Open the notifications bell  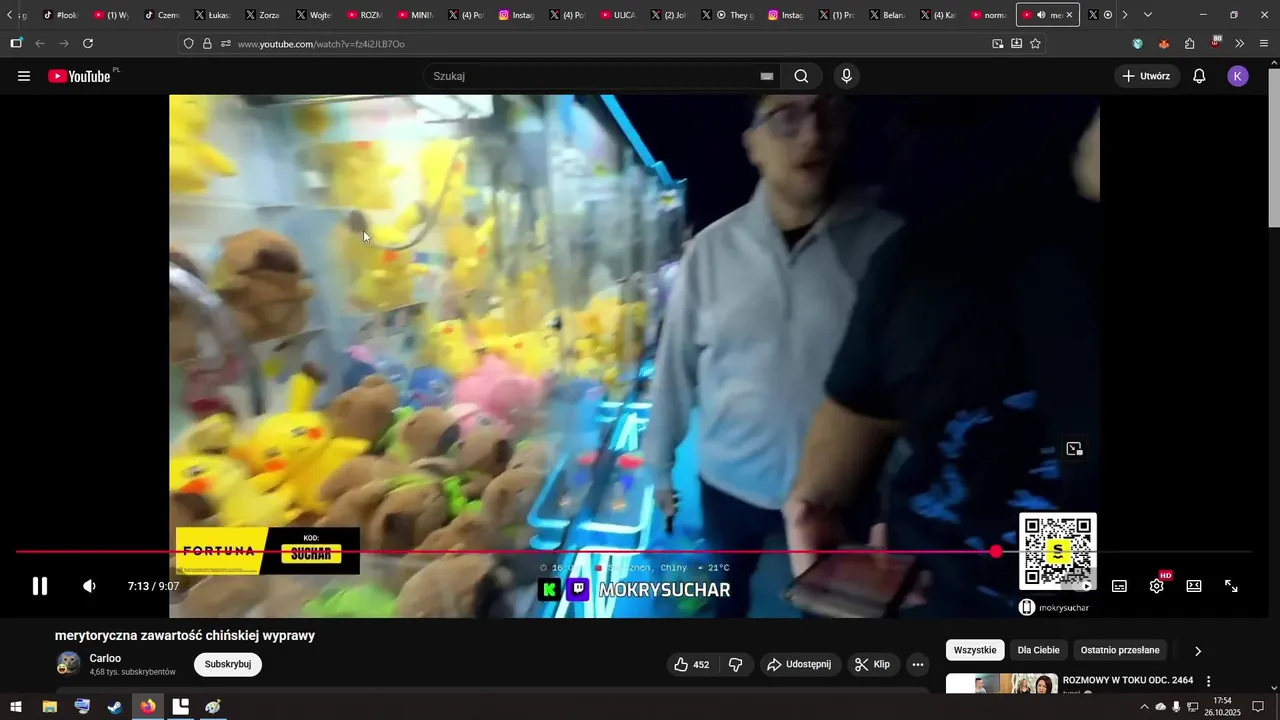click(1199, 76)
